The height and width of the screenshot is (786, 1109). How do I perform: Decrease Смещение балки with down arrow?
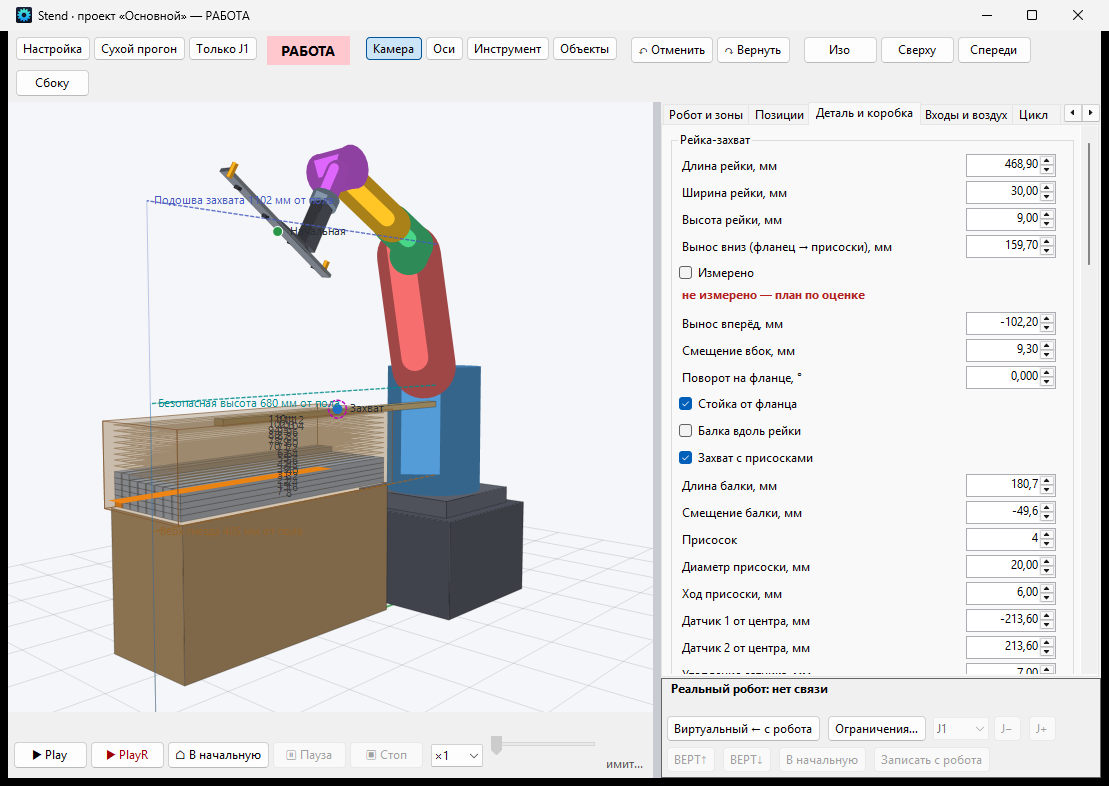(1047, 516)
